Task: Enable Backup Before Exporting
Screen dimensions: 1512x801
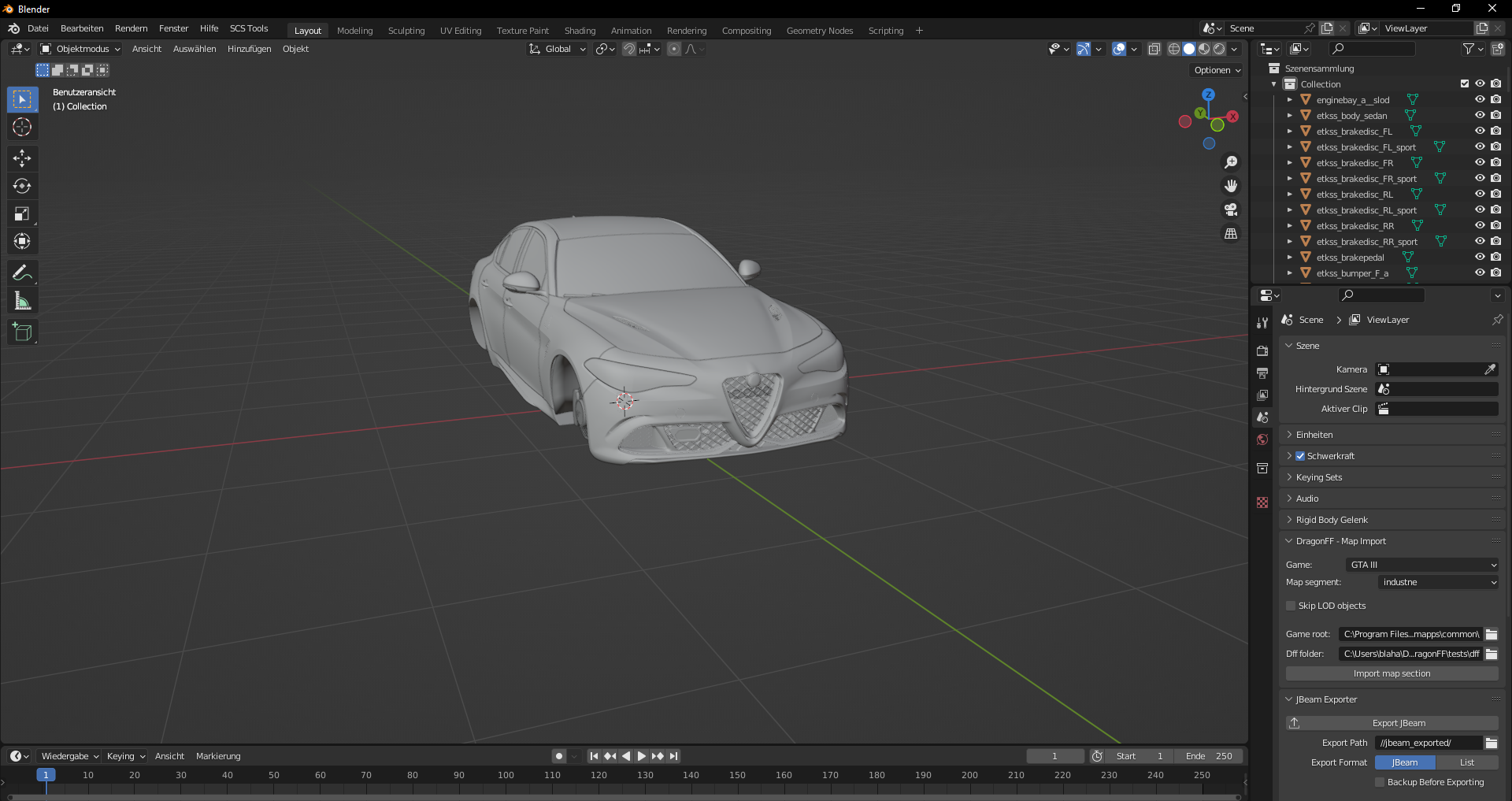Action: click(x=1380, y=782)
